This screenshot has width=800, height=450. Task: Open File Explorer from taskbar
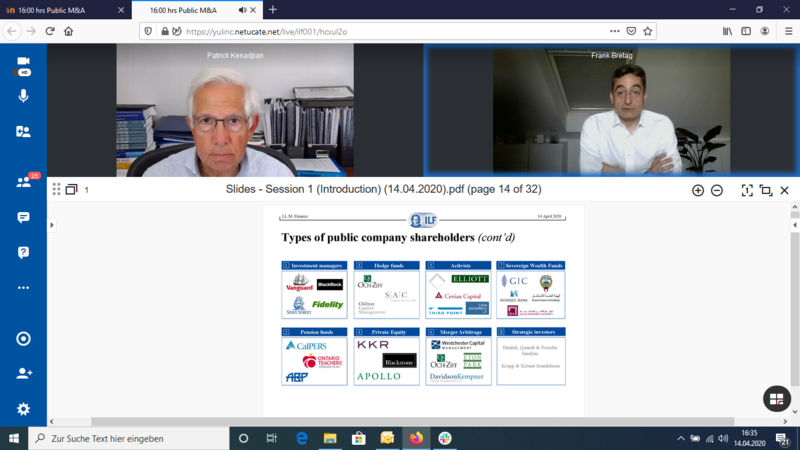[330, 438]
